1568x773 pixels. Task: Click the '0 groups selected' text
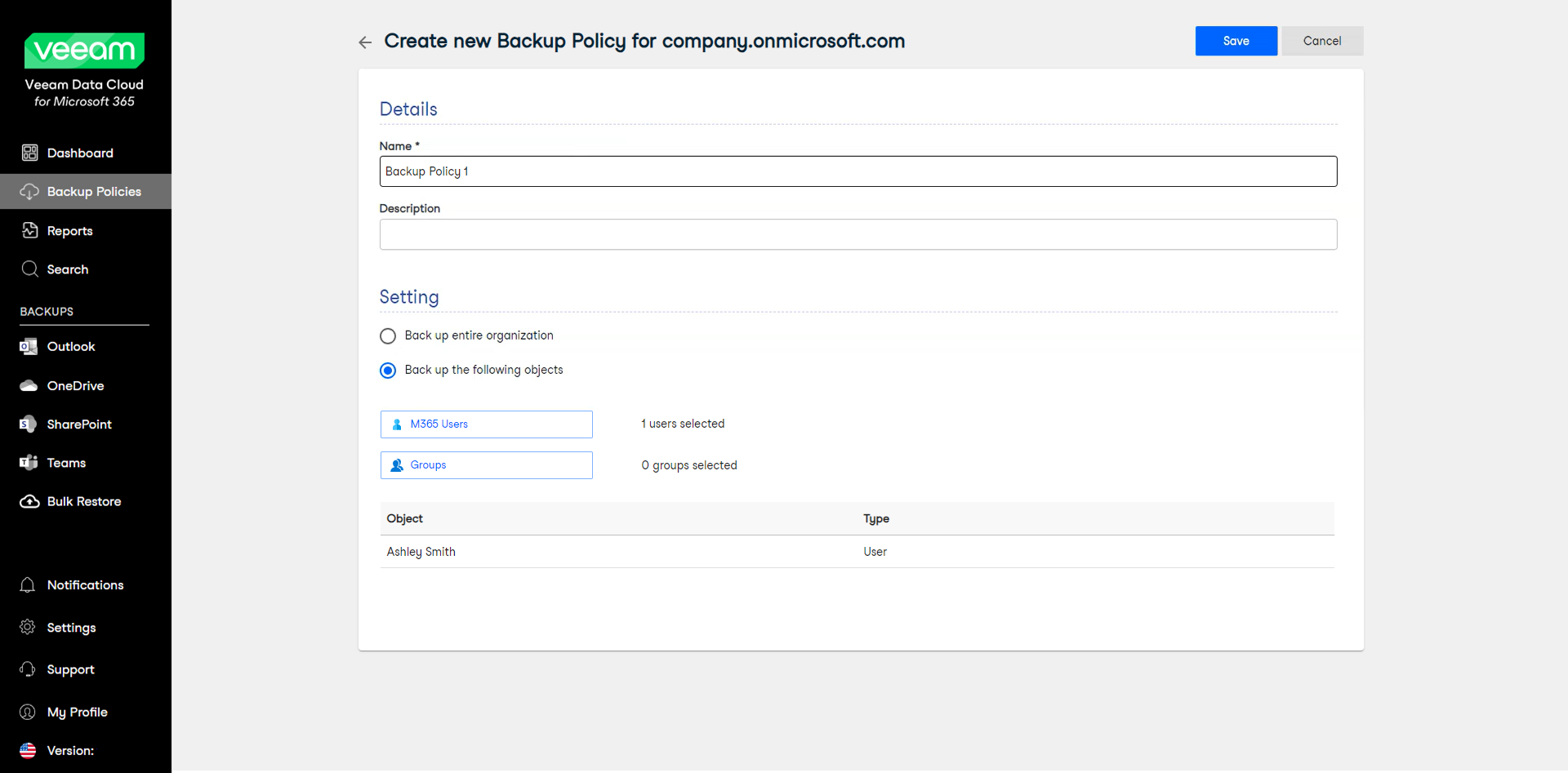pos(689,465)
